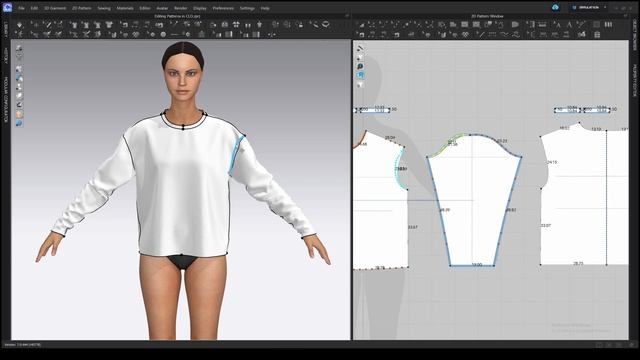The width and height of the screenshot is (640, 360).
Task: Click the avatar figure icon in 3D toolbar
Action: point(260,25)
